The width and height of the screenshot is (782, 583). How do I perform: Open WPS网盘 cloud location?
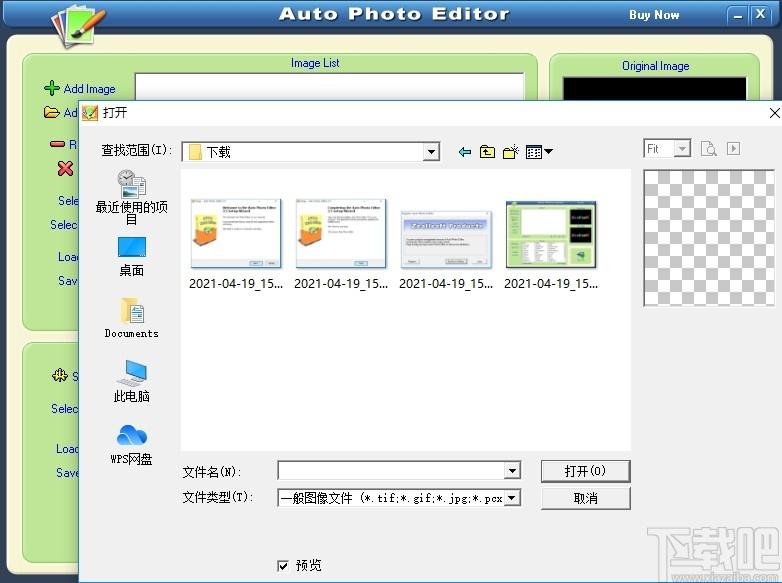(x=132, y=445)
